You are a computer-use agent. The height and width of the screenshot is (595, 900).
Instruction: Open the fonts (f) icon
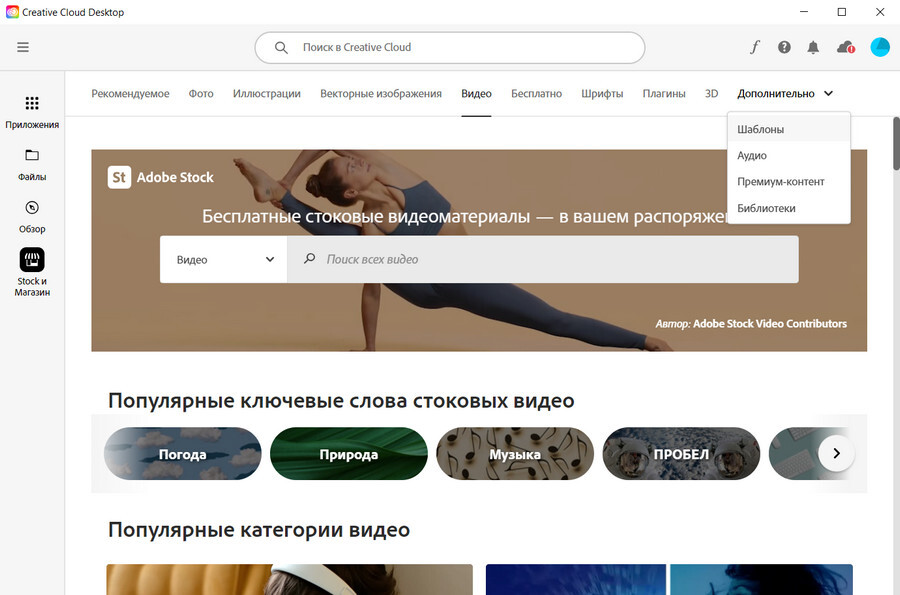coord(755,47)
